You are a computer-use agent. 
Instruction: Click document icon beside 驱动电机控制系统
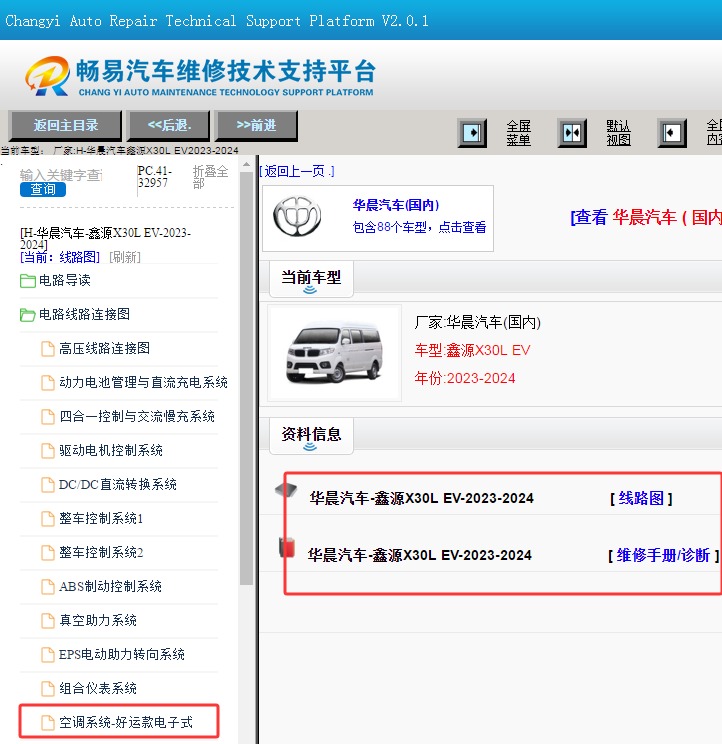(x=47, y=451)
